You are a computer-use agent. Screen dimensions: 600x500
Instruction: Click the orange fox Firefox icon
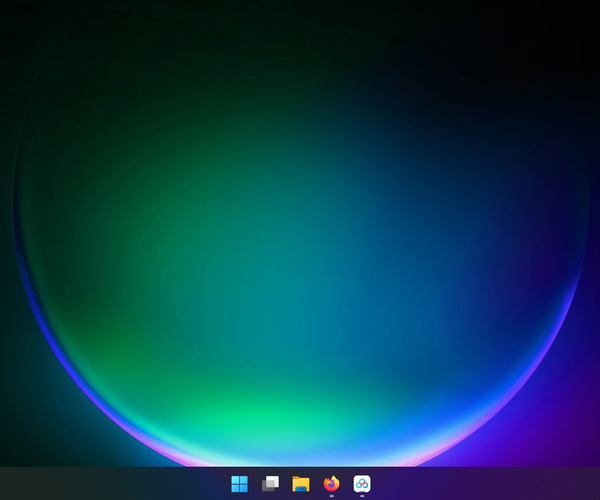coord(331,484)
